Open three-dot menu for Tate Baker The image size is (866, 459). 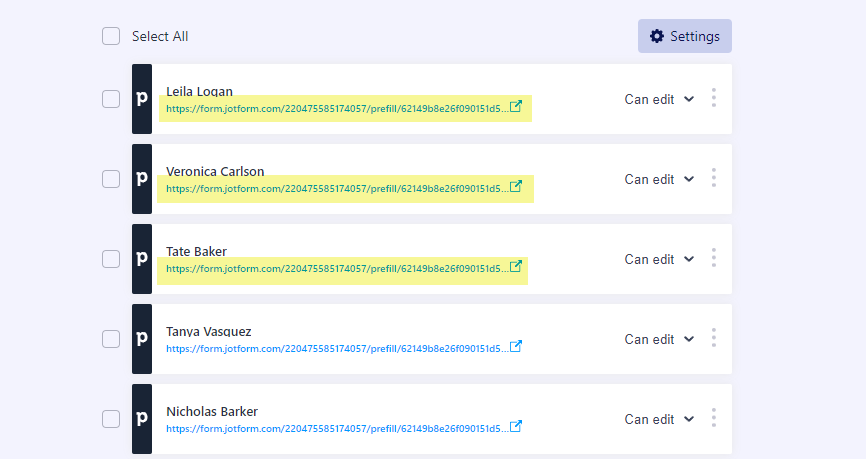tap(714, 258)
